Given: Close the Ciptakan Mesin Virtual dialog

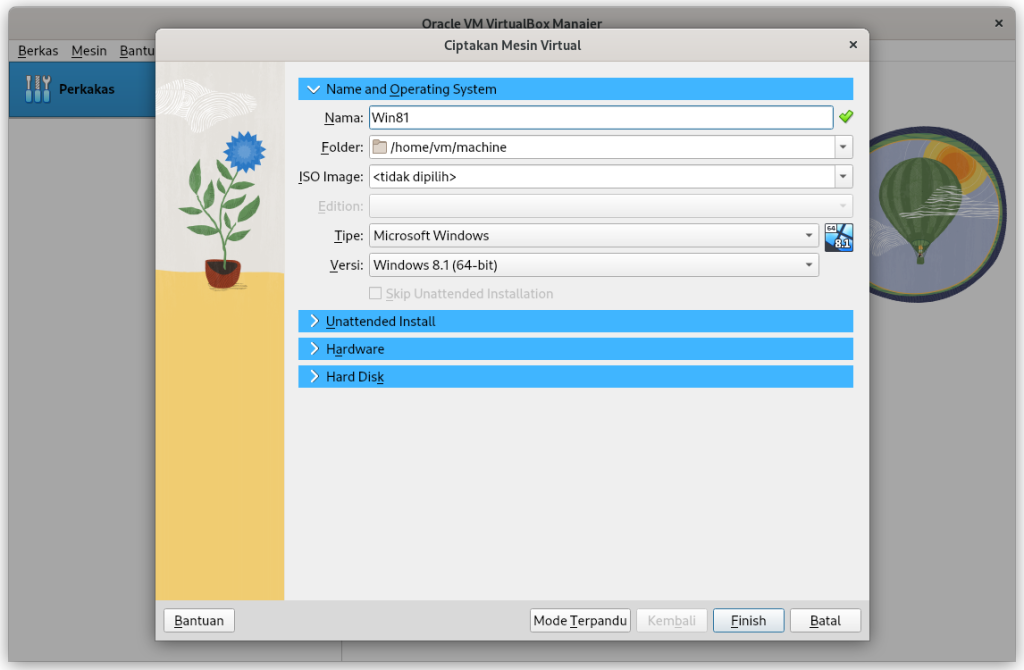Looking at the screenshot, I should point(852,45).
